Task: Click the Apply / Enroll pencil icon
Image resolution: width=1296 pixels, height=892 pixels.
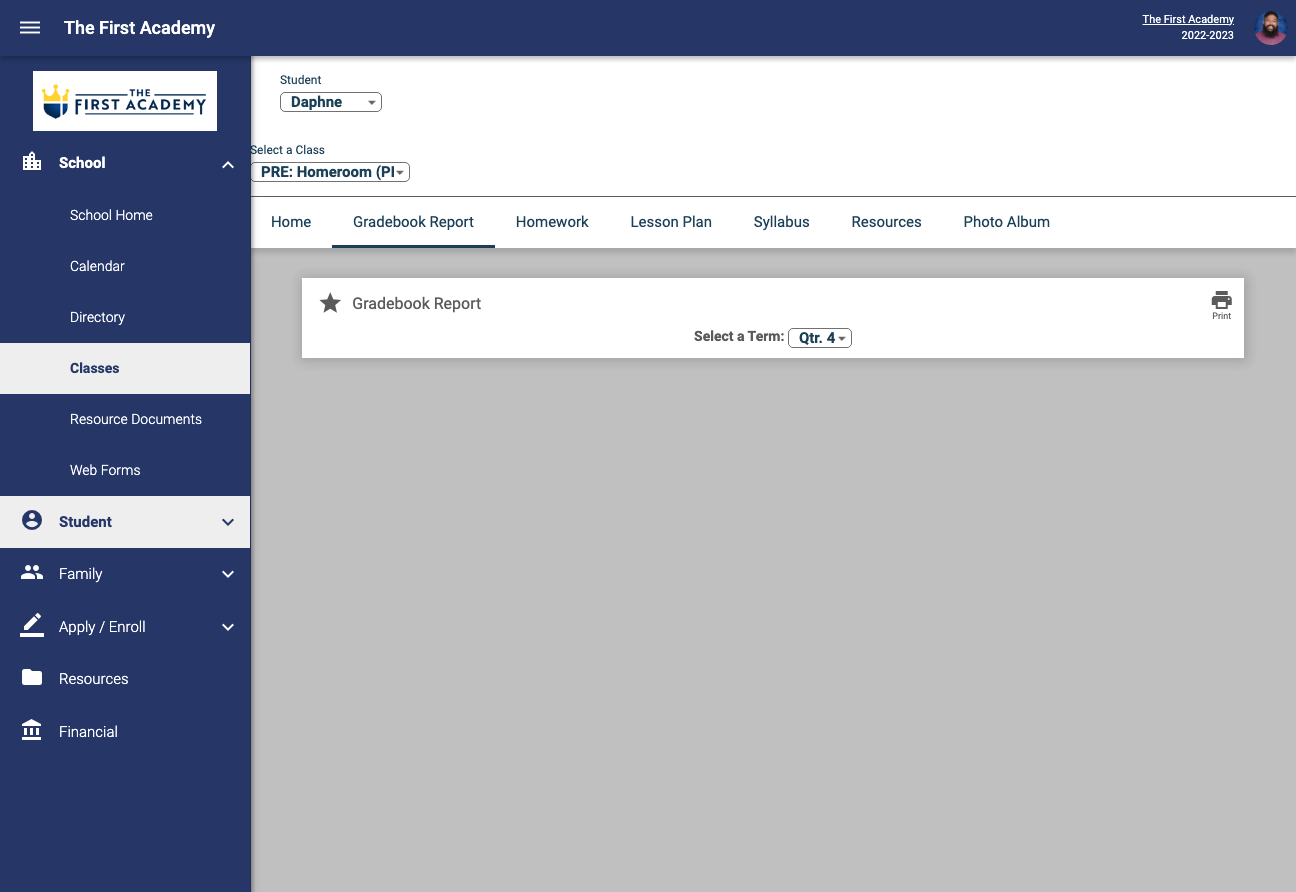Action: (32, 626)
